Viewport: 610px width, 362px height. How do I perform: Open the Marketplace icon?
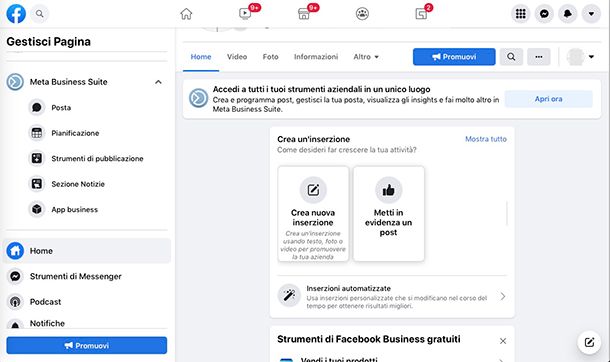pos(303,14)
